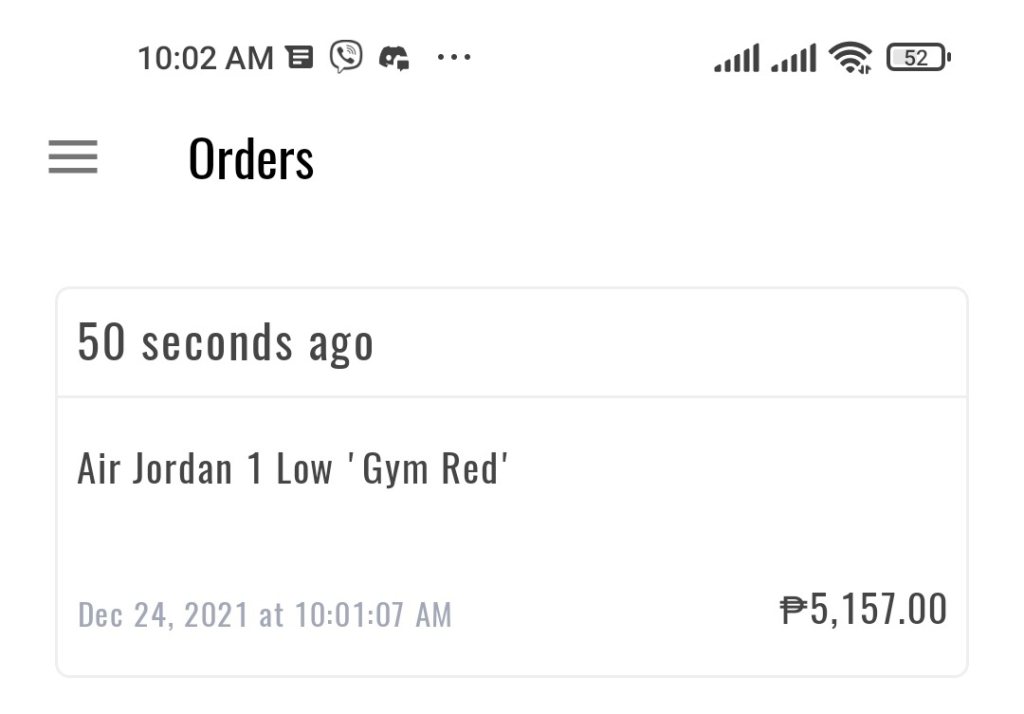
Task: Tap the 'ago' word in order header
Action: click(340, 345)
